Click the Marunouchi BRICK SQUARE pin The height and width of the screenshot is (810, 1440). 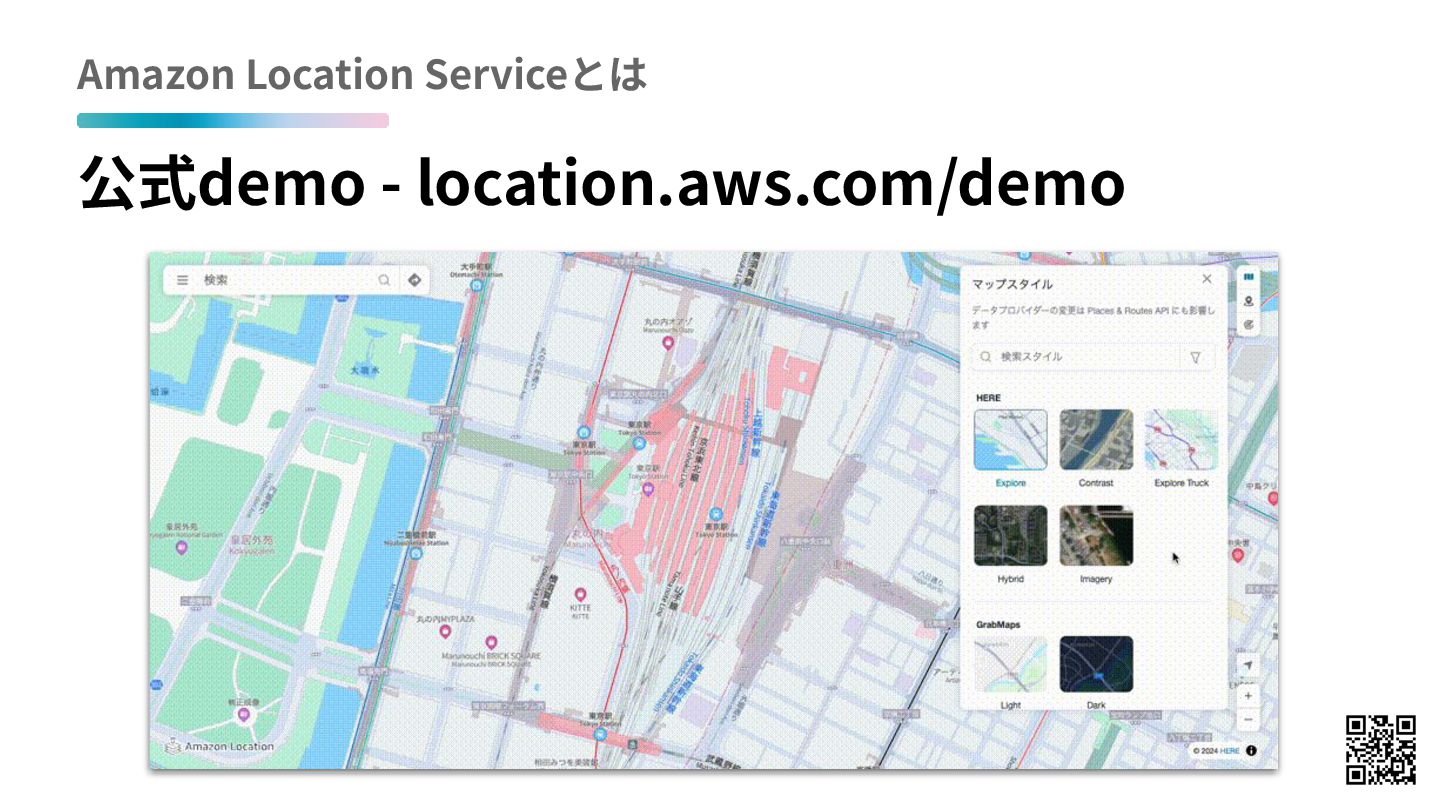pos(491,643)
